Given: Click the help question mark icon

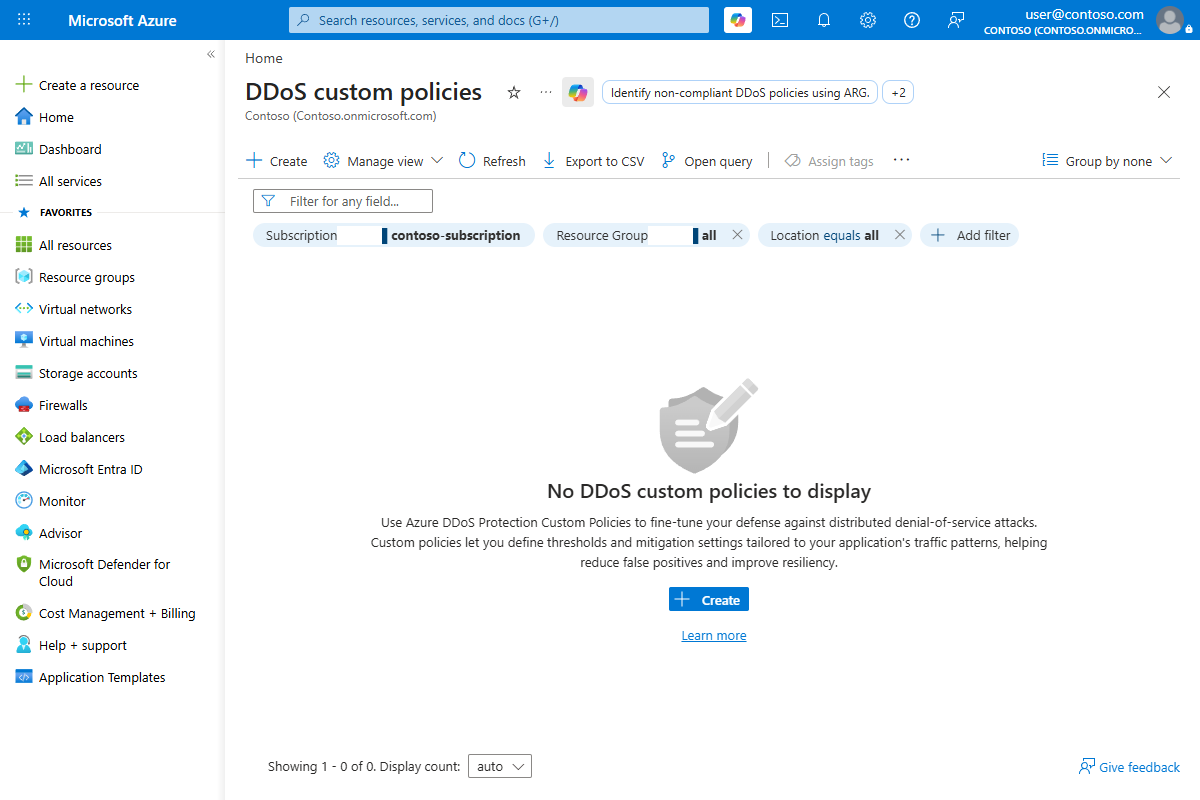Looking at the screenshot, I should pyautogui.click(x=912, y=20).
